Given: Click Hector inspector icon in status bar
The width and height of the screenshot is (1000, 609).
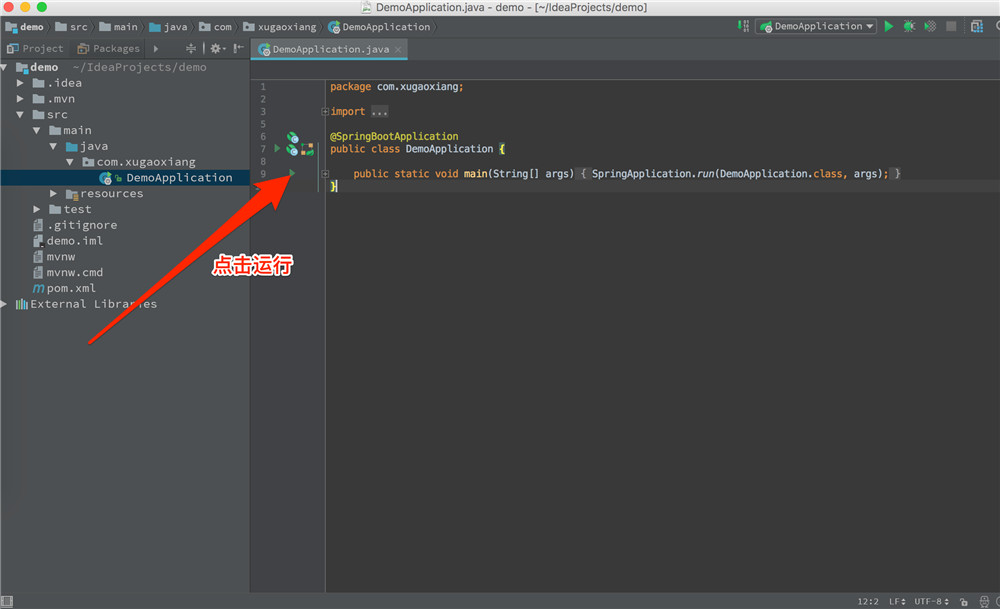Looking at the screenshot, I should (985, 601).
